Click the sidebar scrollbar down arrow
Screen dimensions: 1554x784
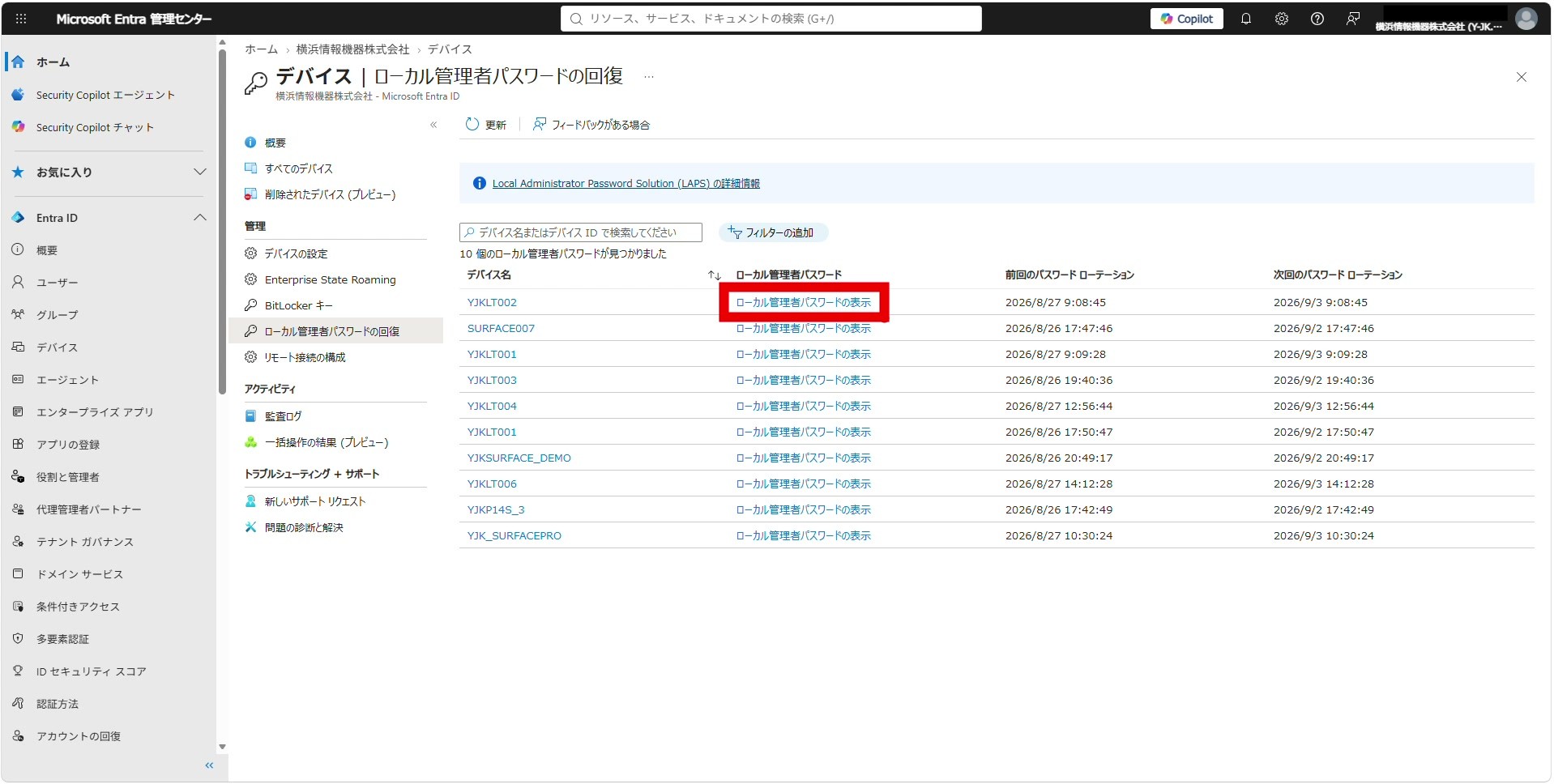pos(222,747)
